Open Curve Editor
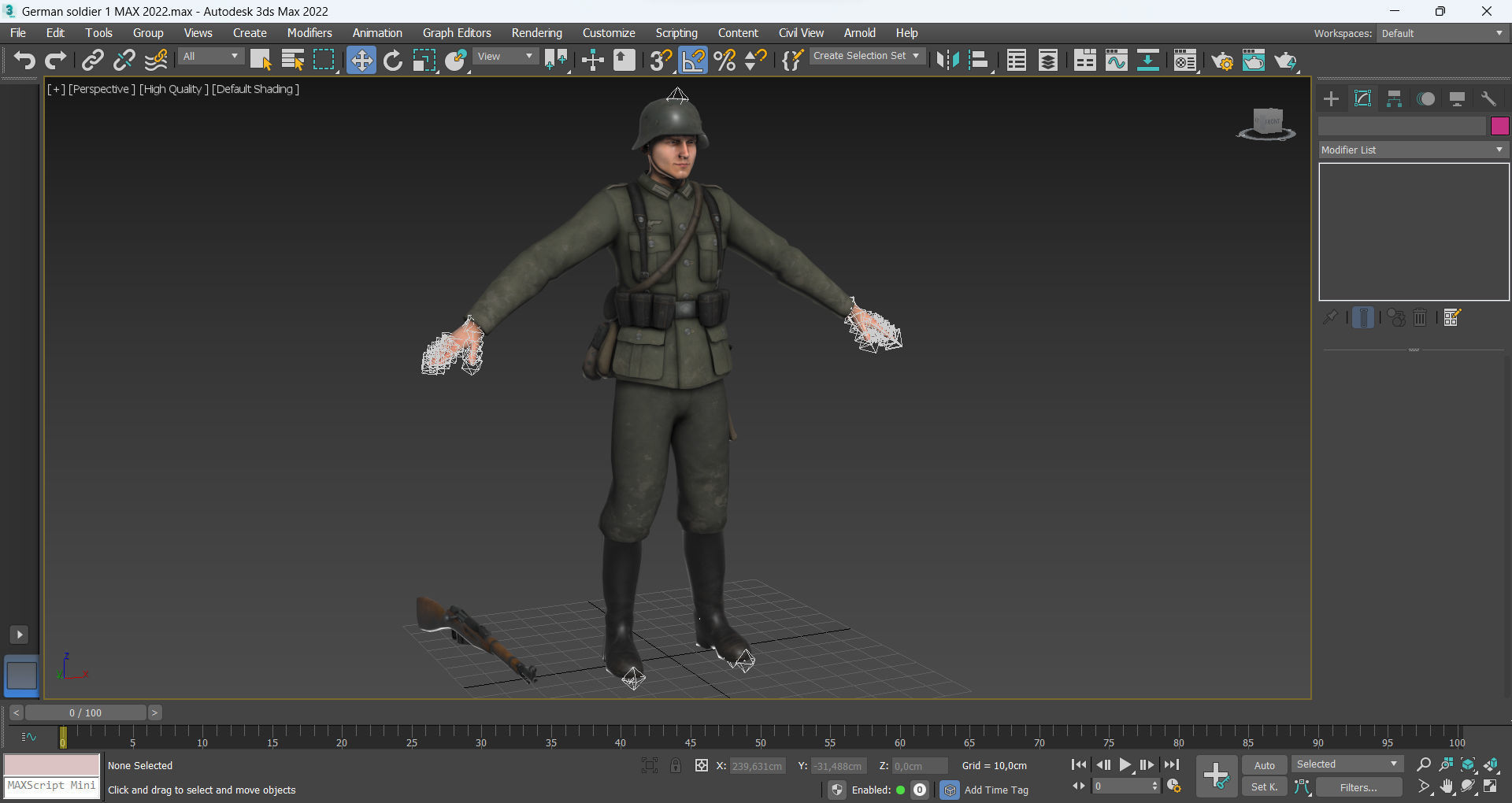1512x803 pixels. pyautogui.click(x=1117, y=60)
